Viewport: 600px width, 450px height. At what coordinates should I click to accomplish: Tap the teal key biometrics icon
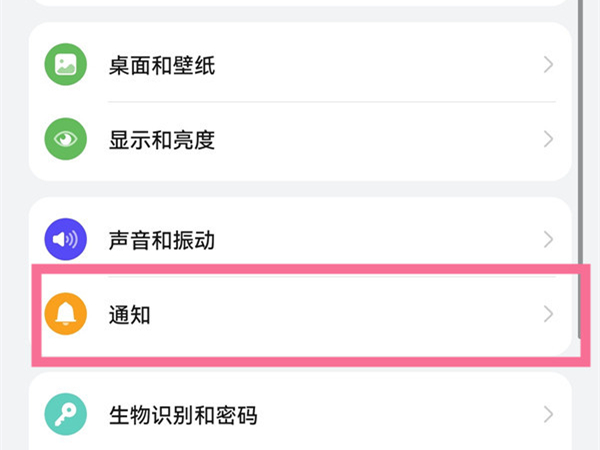[x=66, y=415]
